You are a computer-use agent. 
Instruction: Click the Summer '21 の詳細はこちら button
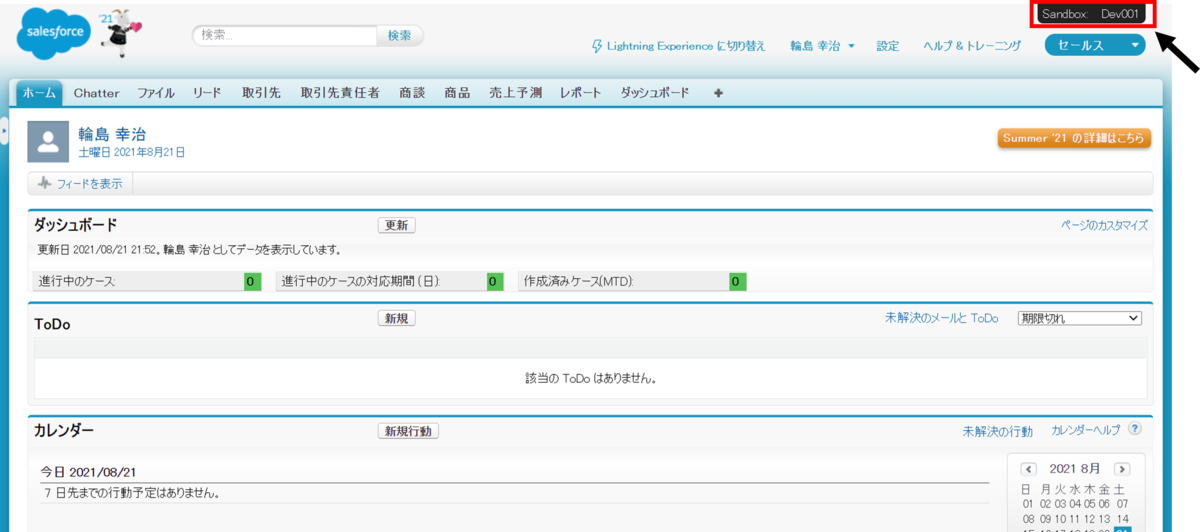pos(1074,138)
